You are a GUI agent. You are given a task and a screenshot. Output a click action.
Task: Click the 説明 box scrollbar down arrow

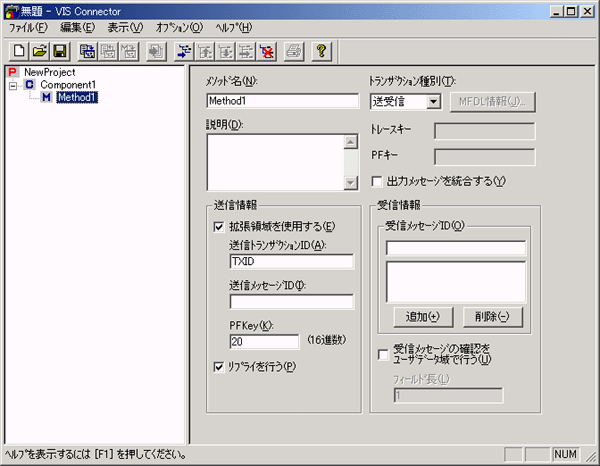pyautogui.click(x=350, y=183)
